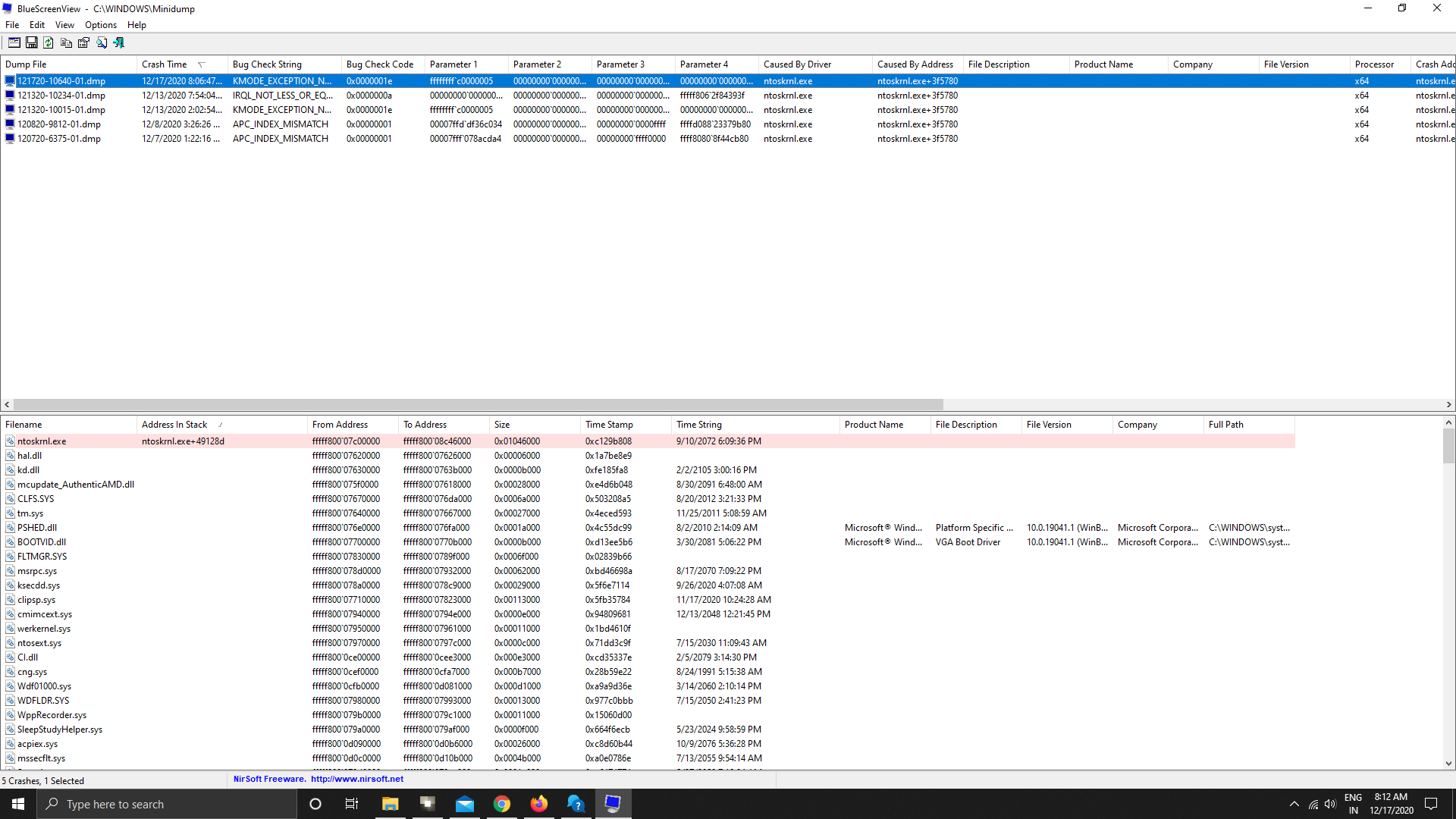
Task: Open Firefox from the taskbar
Action: (x=539, y=804)
